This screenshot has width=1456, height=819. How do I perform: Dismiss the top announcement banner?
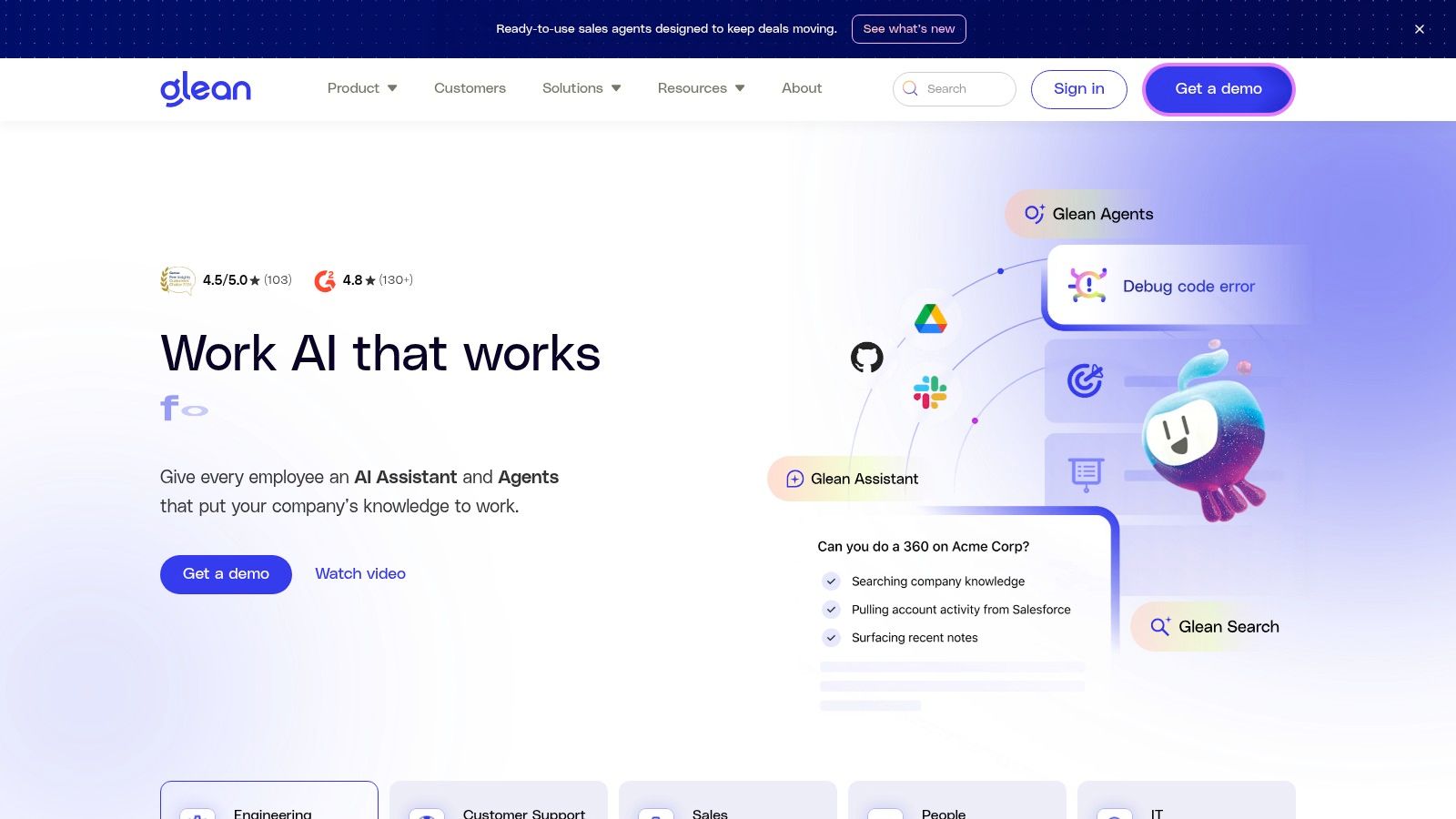[1420, 29]
